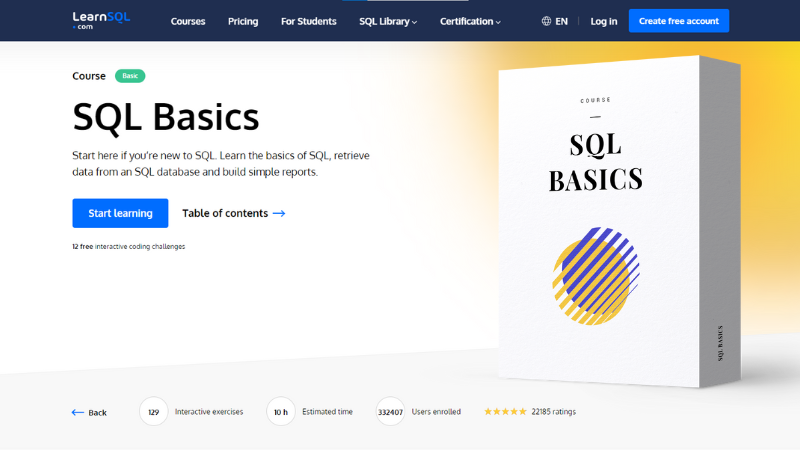Click the five-star rating icons
This screenshot has height=450, width=800.
pos(505,411)
